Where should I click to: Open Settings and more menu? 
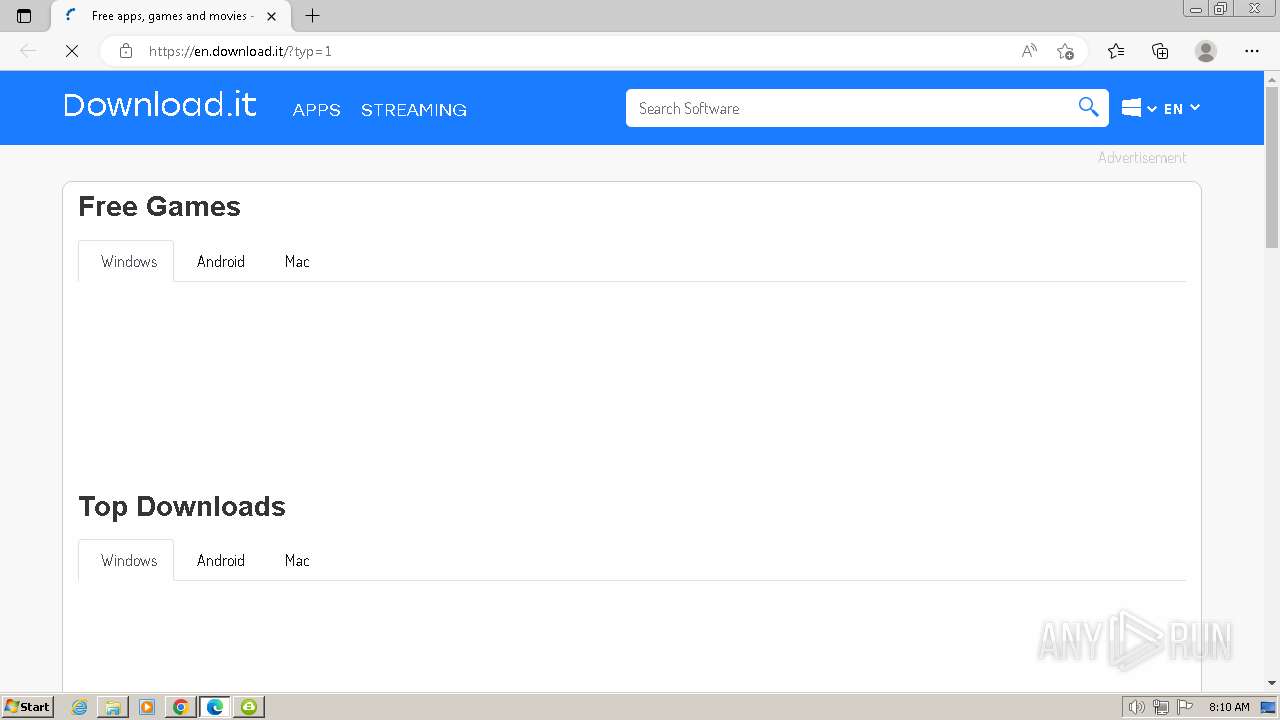(1252, 51)
